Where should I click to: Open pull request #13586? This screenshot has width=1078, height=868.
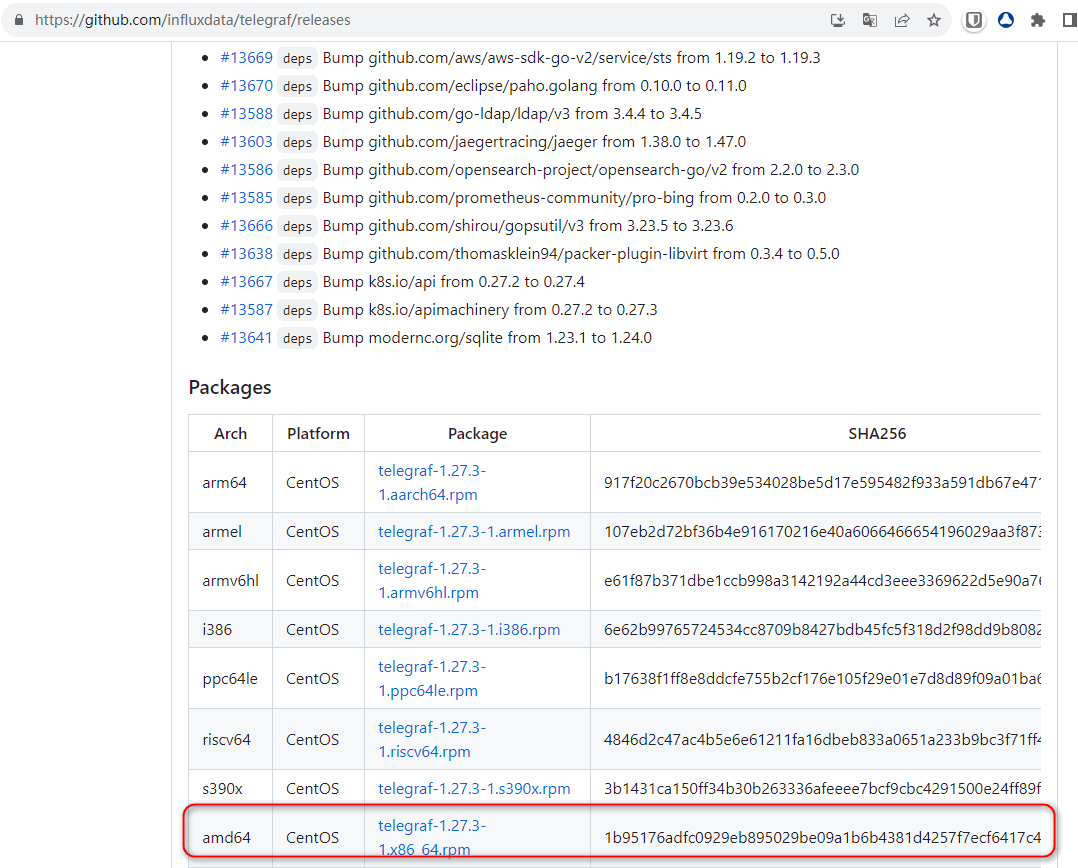pos(246,170)
